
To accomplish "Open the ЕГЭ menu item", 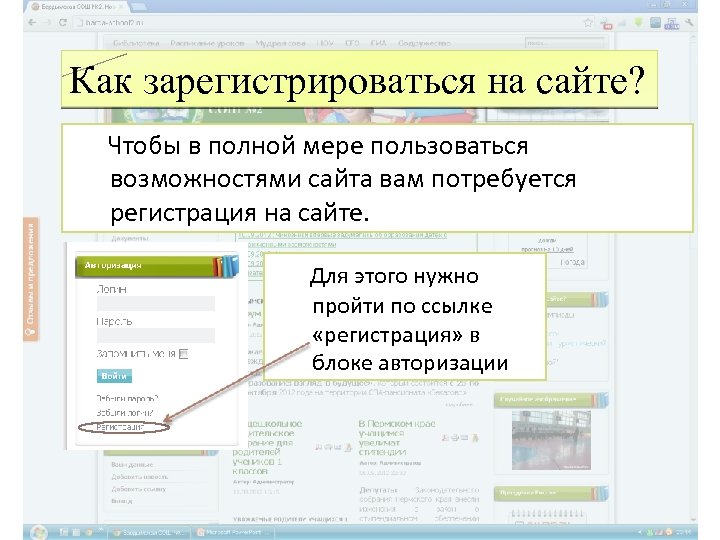I will pyautogui.click(x=352, y=43).
